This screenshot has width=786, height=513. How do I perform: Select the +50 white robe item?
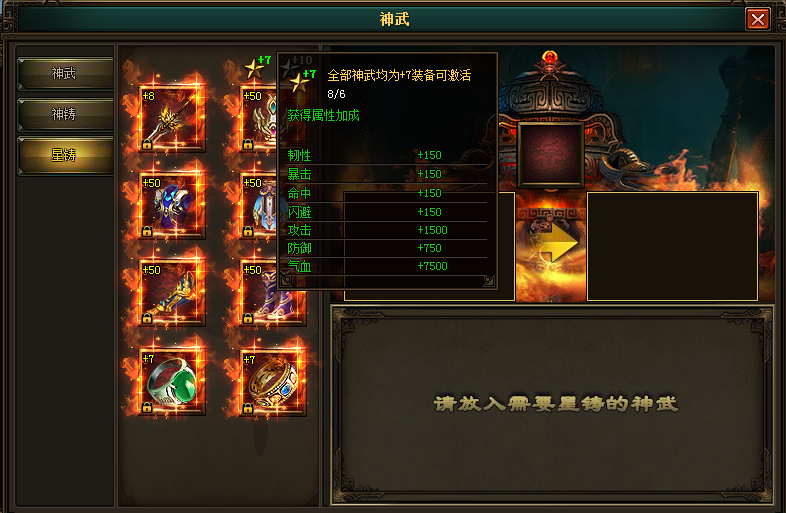pyautogui.click(x=258, y=205)
